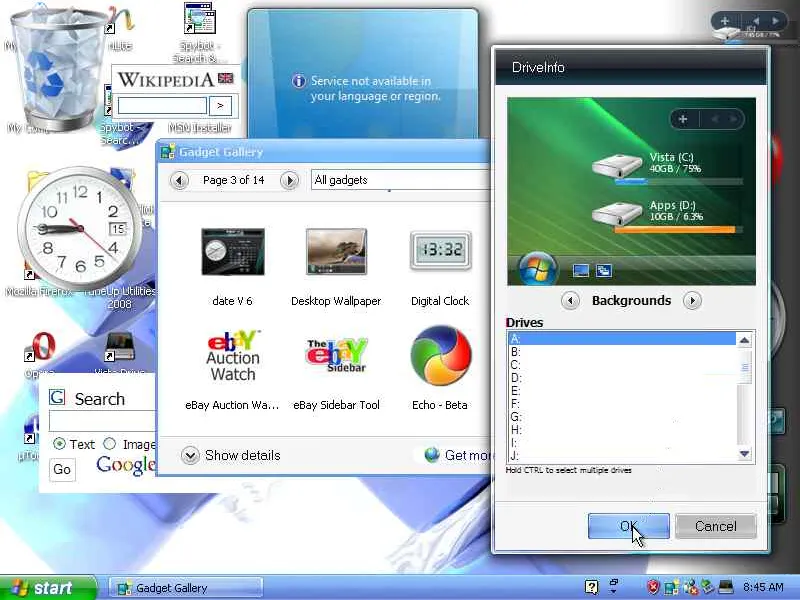Screen dimensions: 800x600
Task: Select drive H: in Drives list
Action: coord(622,430)
